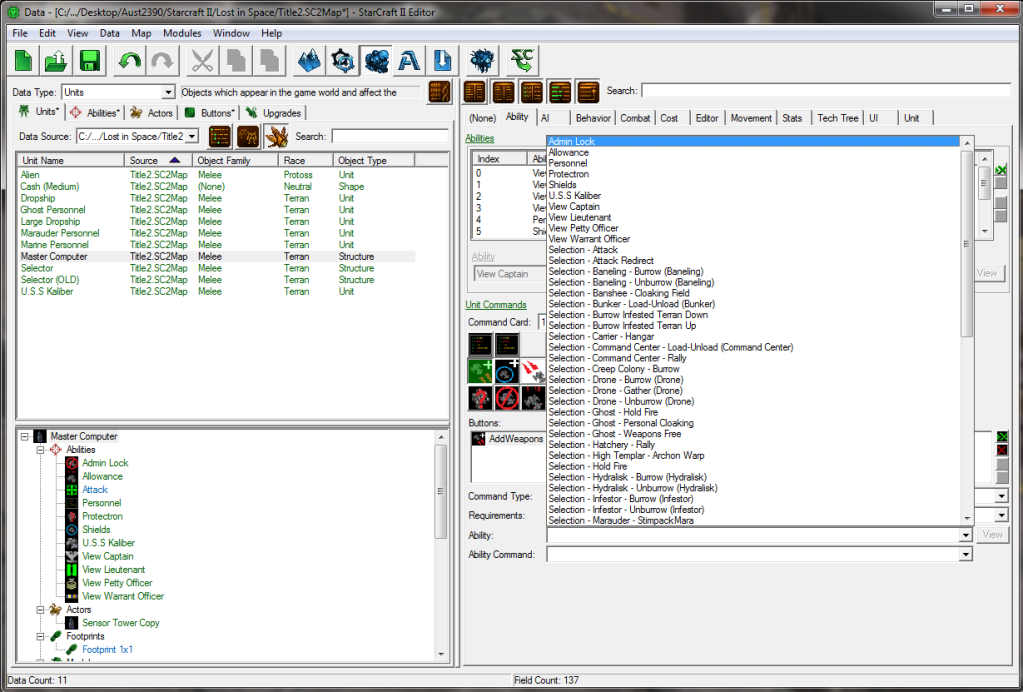Viewport: 1023px width, 692px height.
Task: Switch to the Abilities data tab
Action: pyautogui.click(x=95, y=113)
